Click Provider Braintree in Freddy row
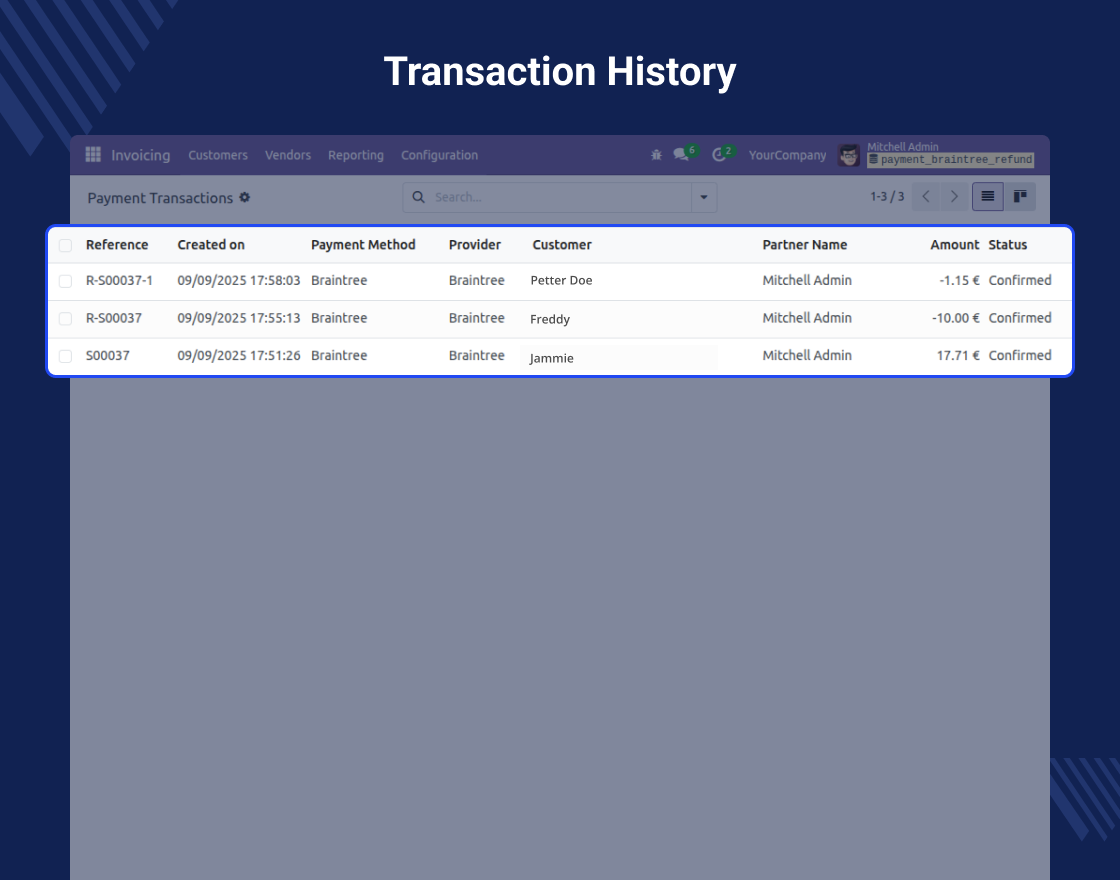Screen dimensions: 1120x880 click(x=476, y=318)
